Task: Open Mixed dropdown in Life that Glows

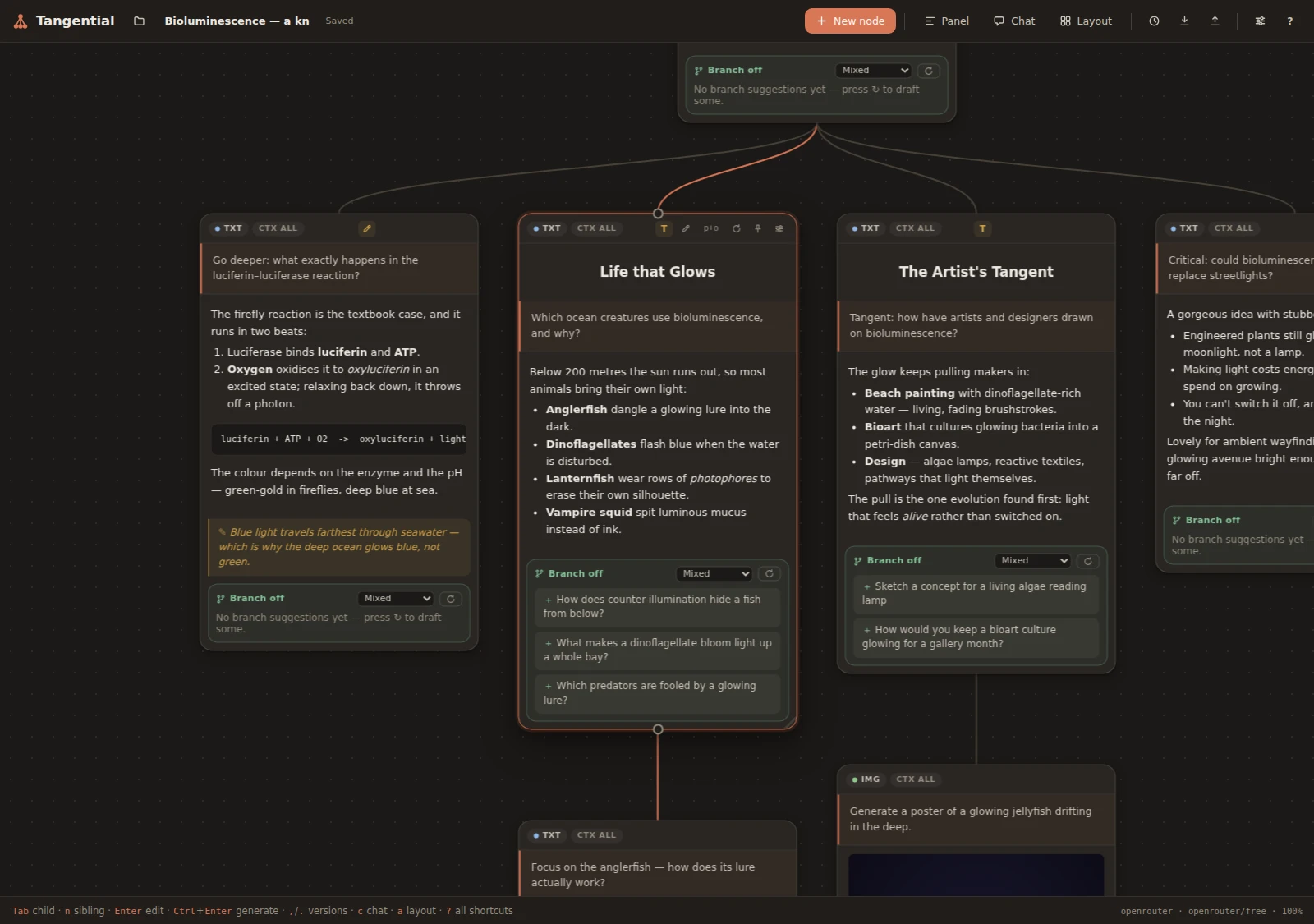Action: click(714, 574)
